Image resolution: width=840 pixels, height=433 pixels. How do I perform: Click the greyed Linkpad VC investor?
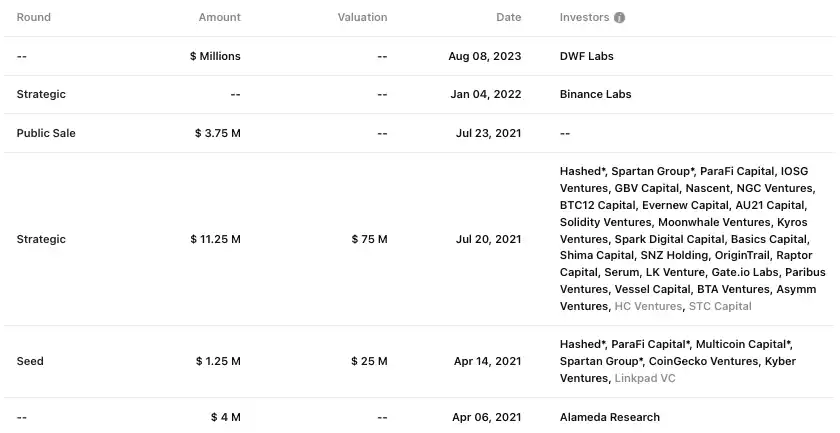point(645,378)
